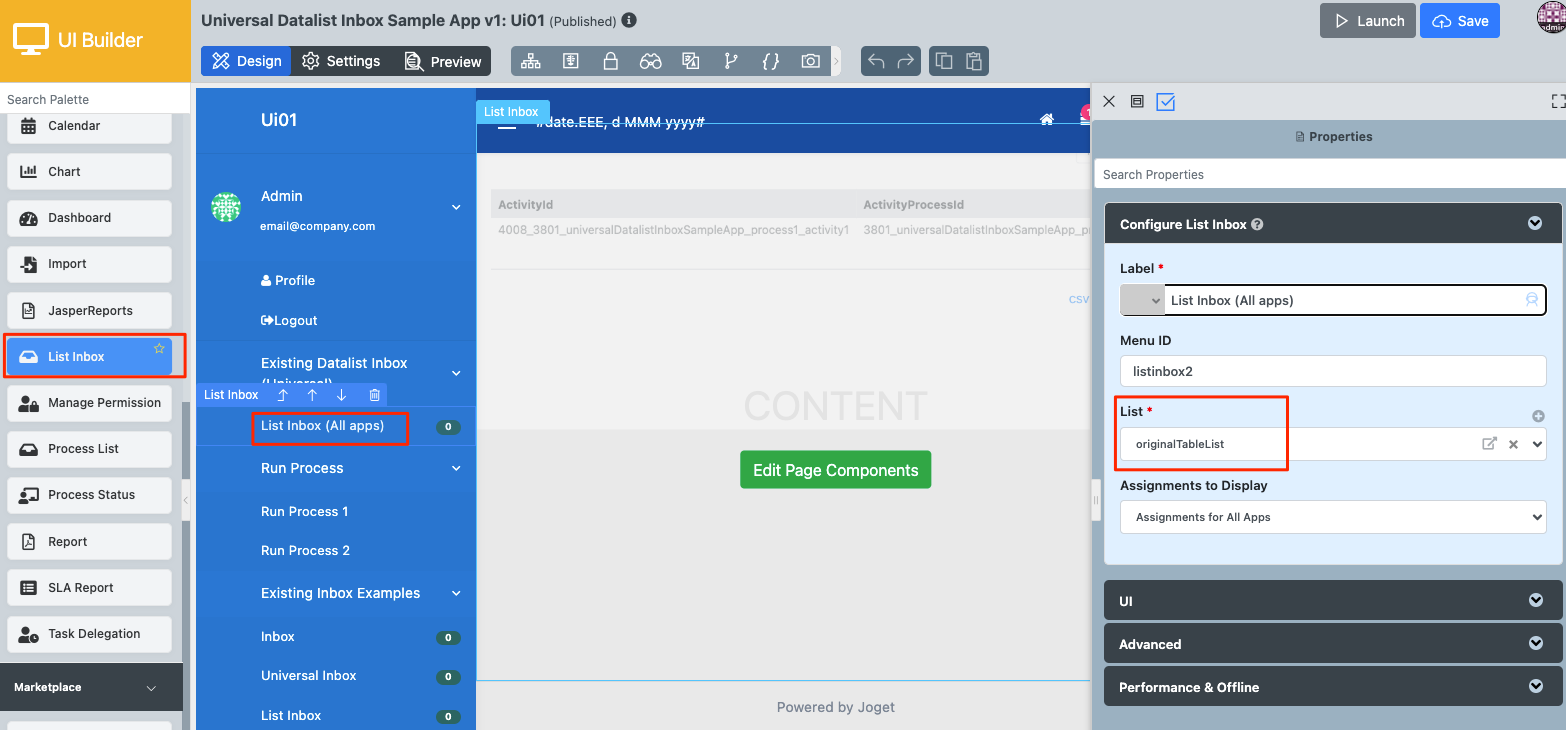Switch to the Design tab

click(246, 61)
